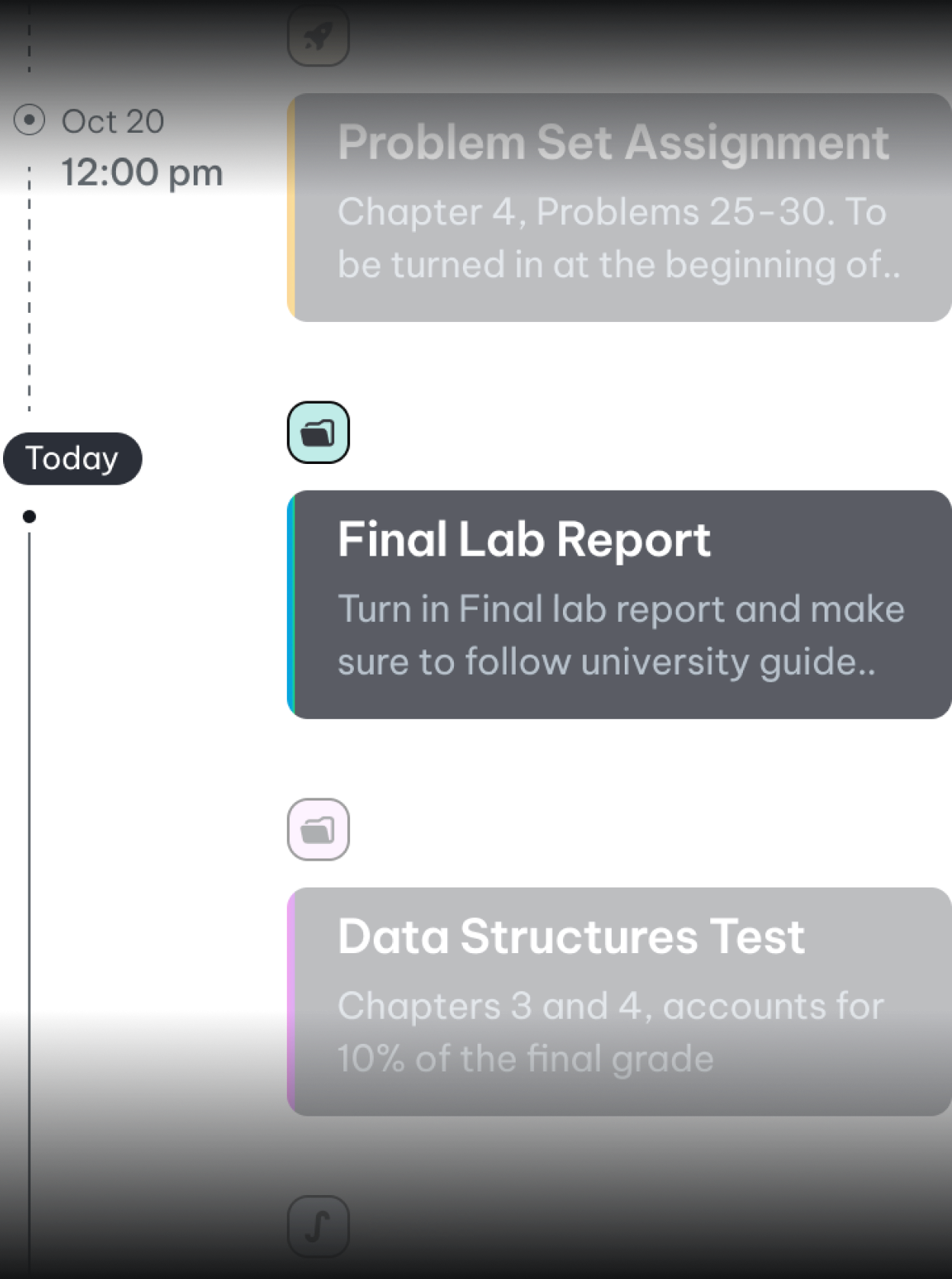
Task: Open the Final Lab Report title
Action: (x=524, y=540)
